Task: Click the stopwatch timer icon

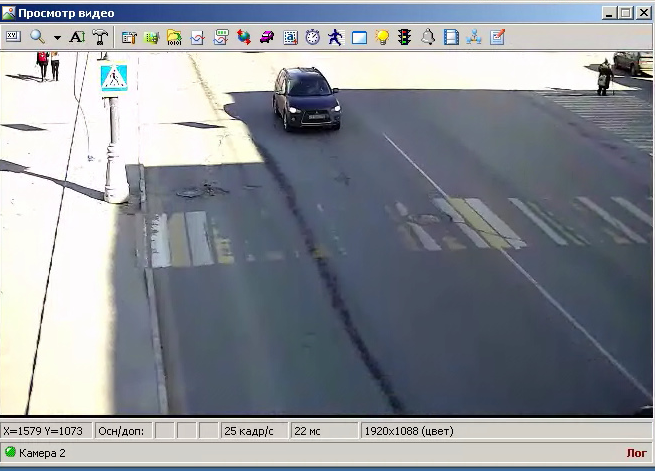Action: [x=313, y=37]
